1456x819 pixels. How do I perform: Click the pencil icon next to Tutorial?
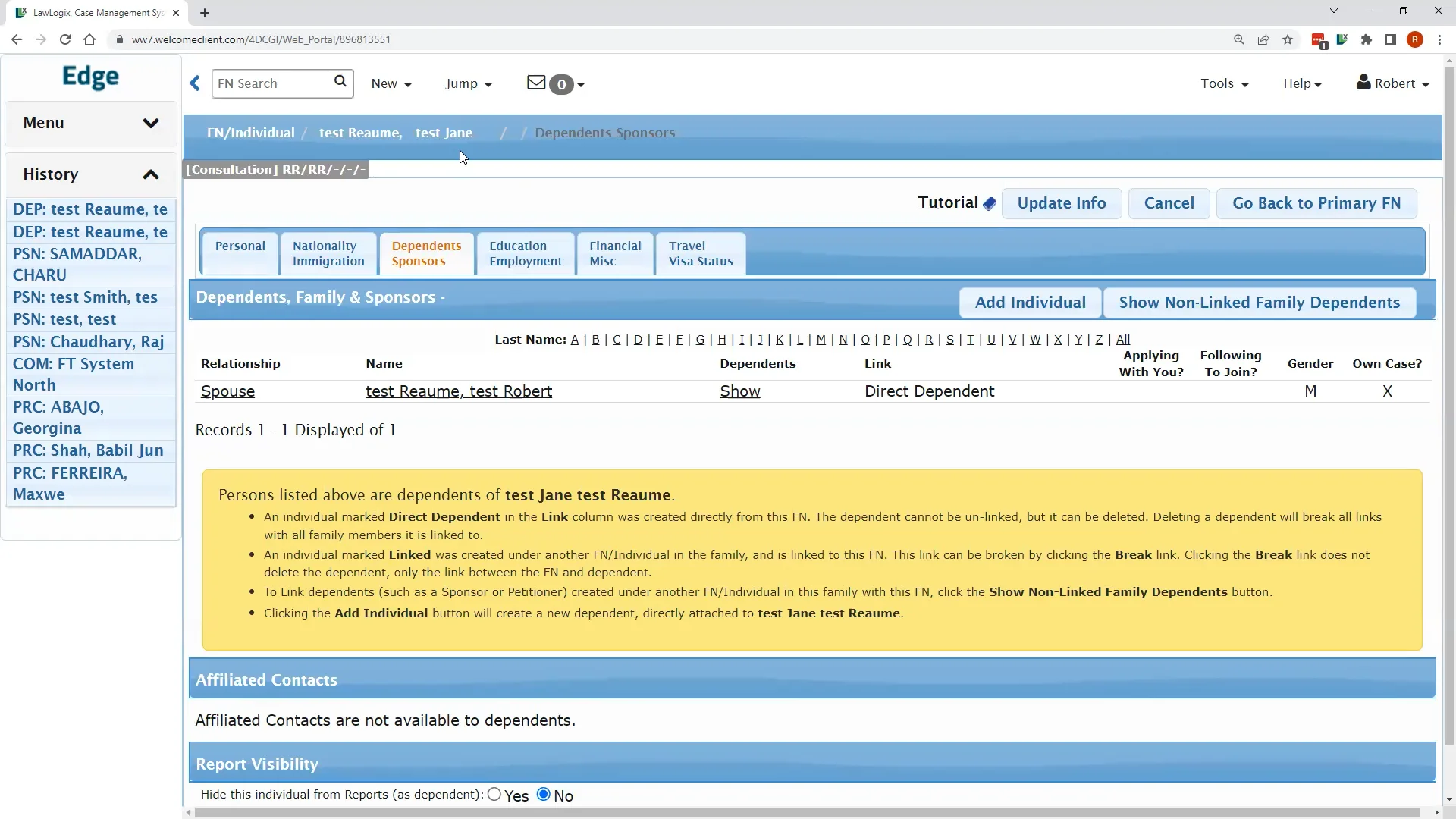click(x=990, y=202)
